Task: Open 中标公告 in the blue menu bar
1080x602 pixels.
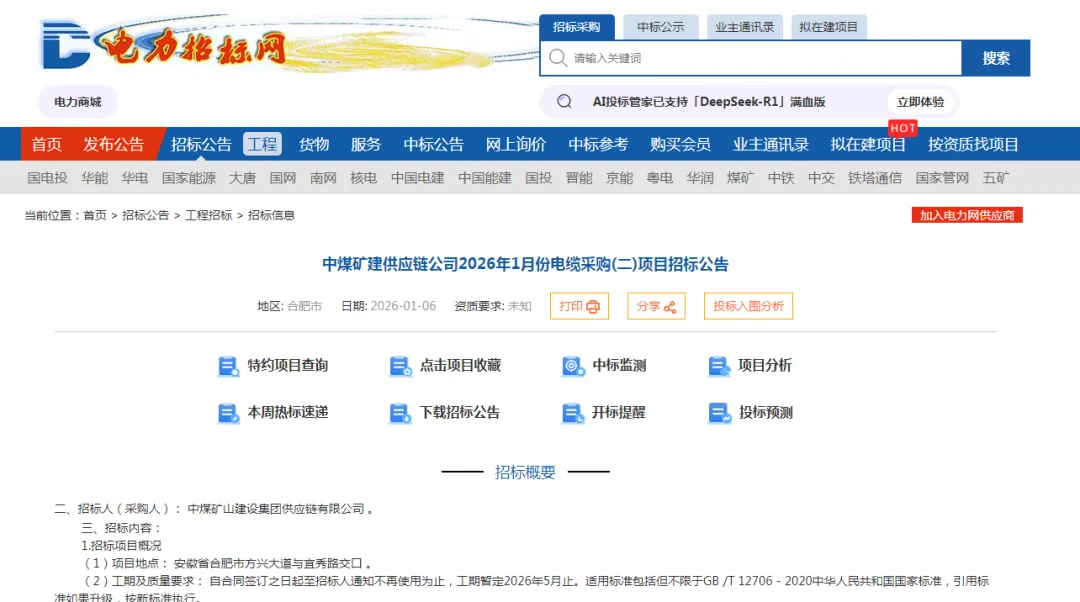Action: 433,144
